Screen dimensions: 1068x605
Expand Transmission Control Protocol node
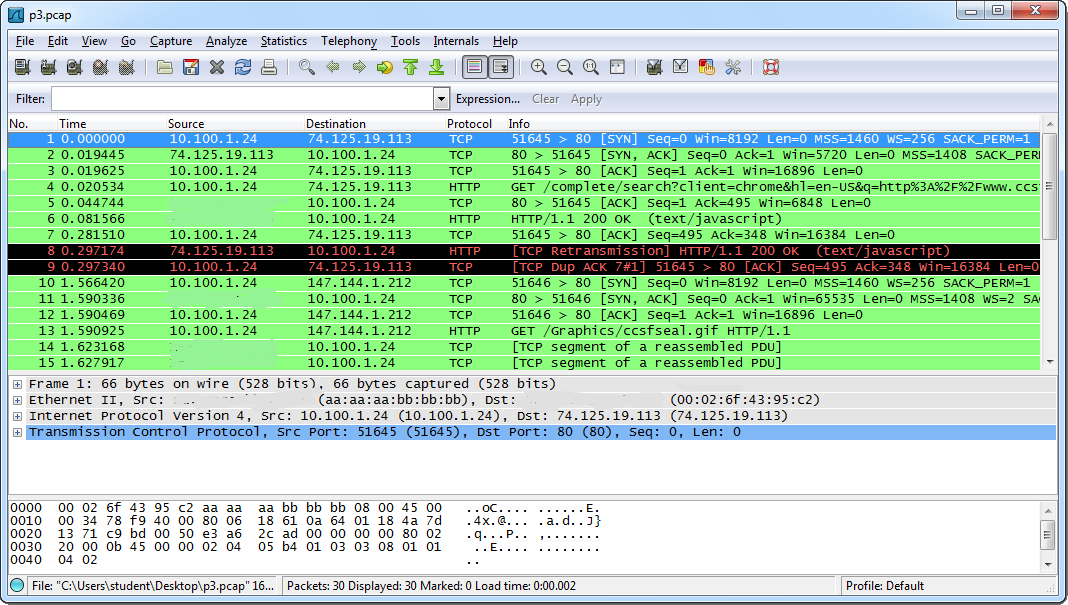18,433
